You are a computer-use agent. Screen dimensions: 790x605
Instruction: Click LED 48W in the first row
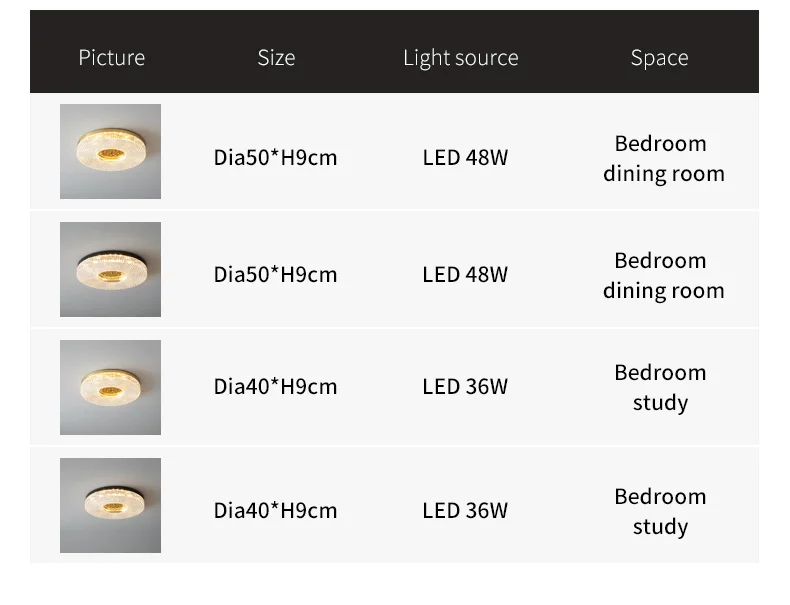point(465,157)
